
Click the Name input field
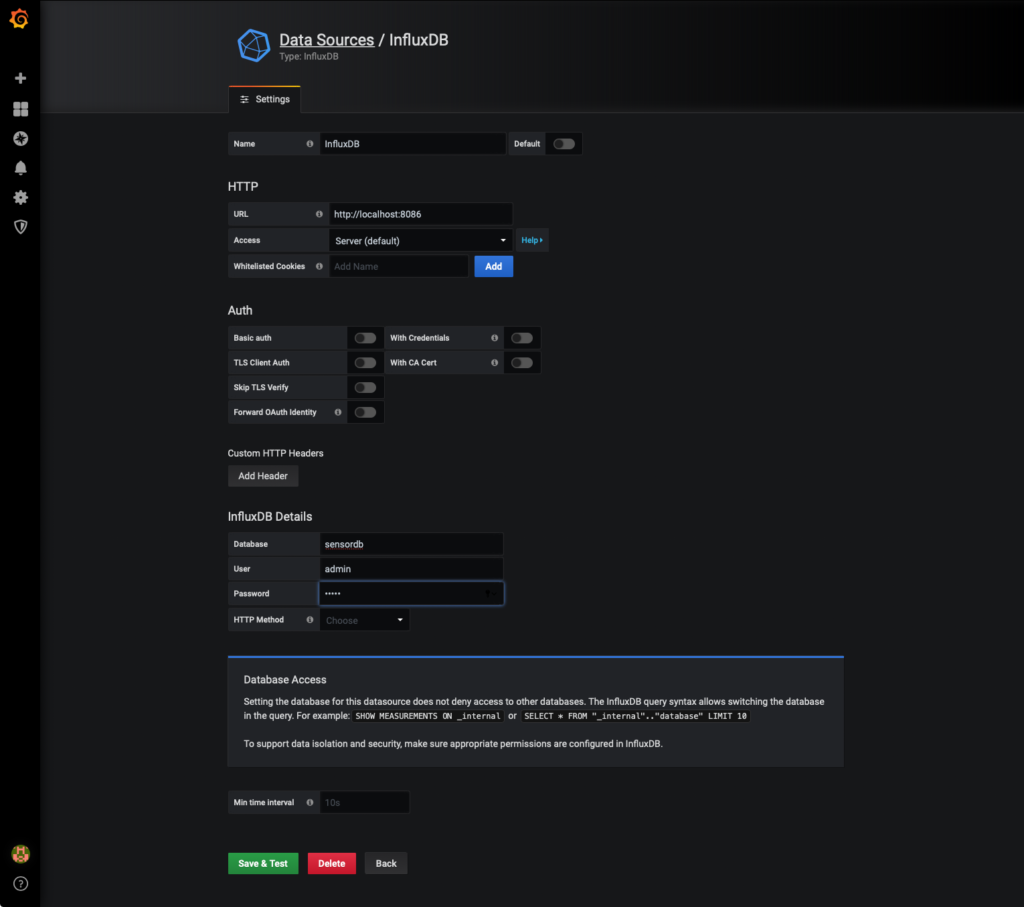413,144
